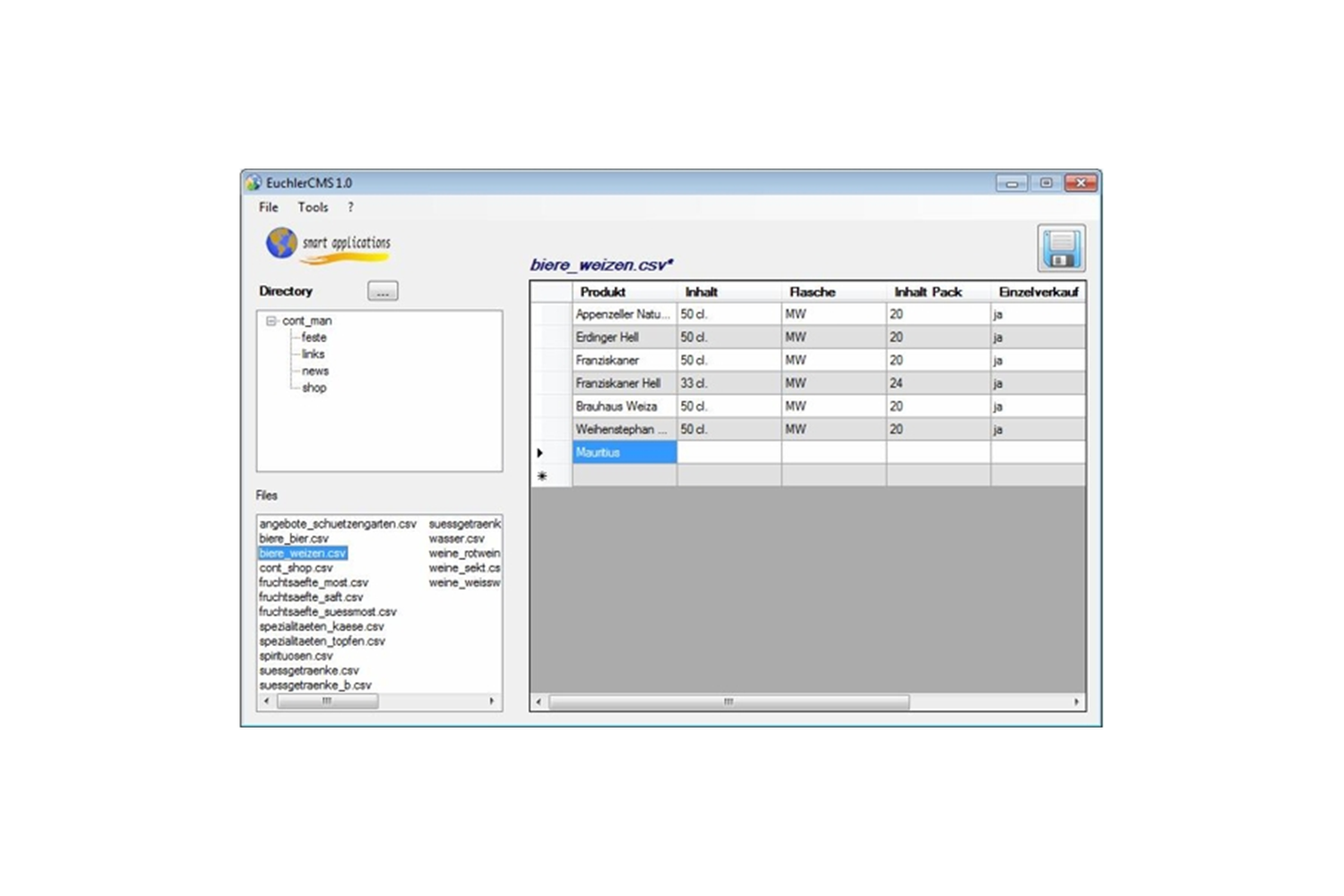Collapse the cont_man tree node

[271, 321]
